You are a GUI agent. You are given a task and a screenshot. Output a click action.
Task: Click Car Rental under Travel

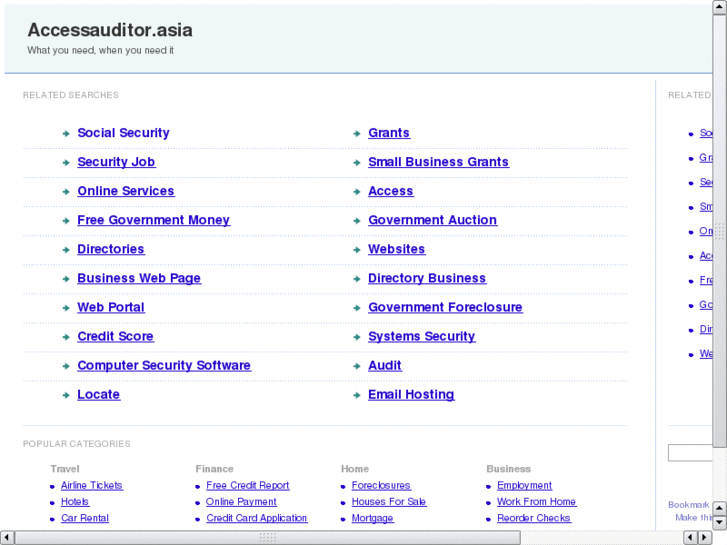[85, 518]
